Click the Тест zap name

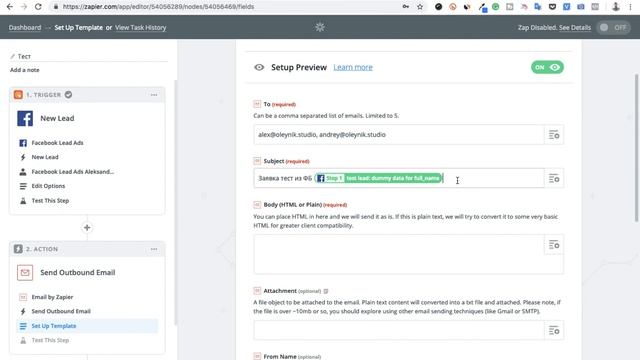click(24, 56)
